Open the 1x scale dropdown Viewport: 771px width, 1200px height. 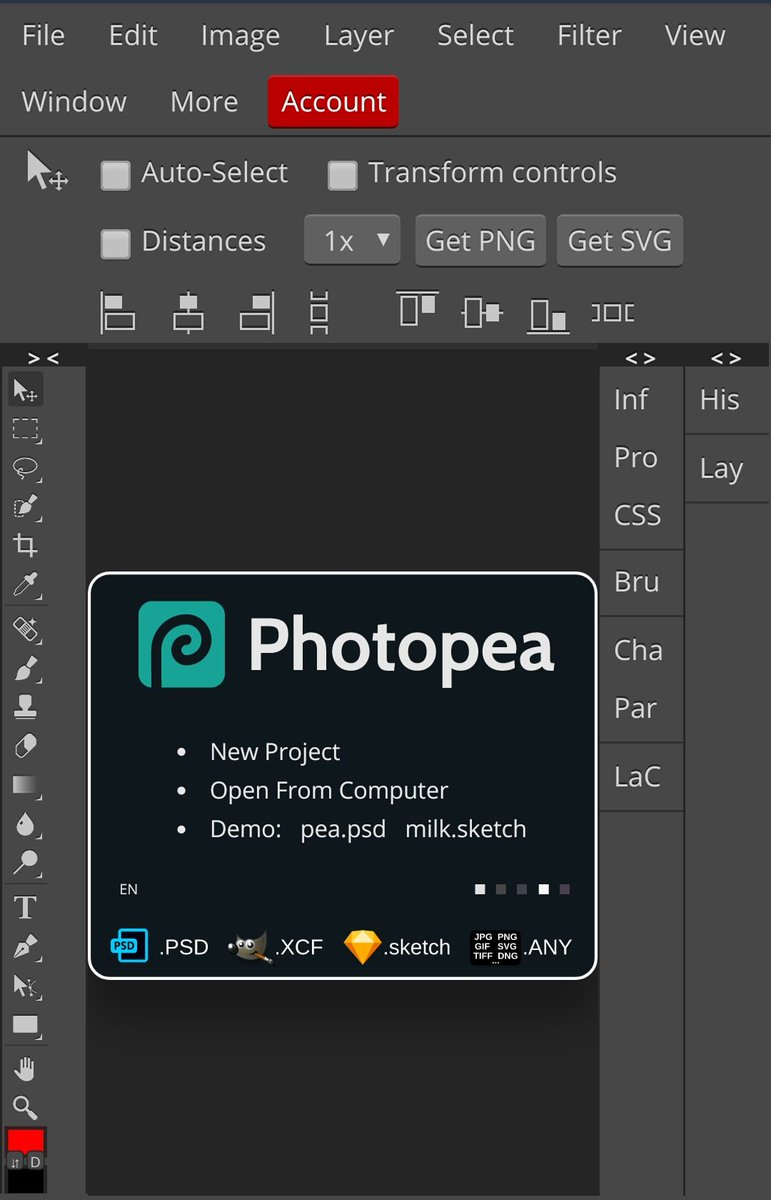point(352,241)
